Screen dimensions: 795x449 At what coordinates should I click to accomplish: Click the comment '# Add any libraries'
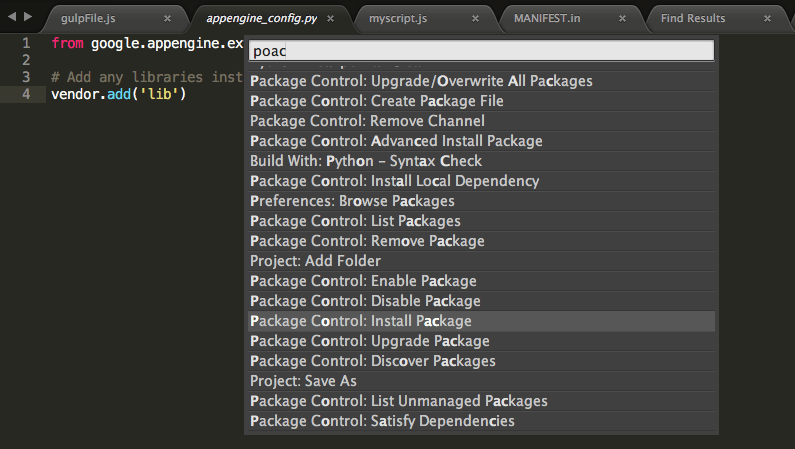[x=127, y=78]
